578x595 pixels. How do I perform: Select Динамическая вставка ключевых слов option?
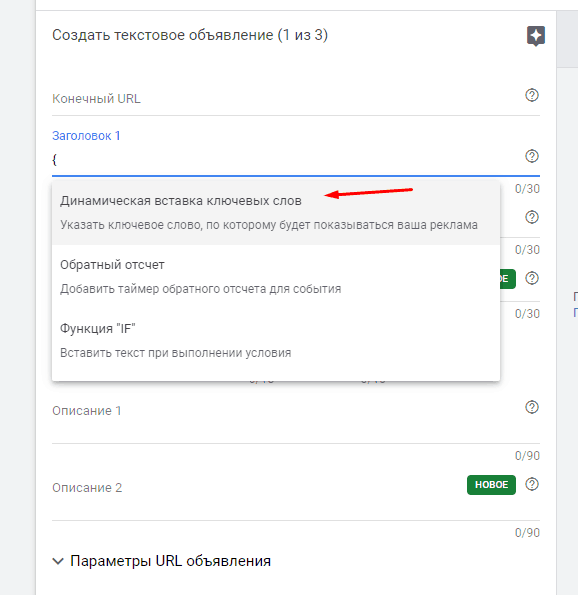(x=276, y=212)
